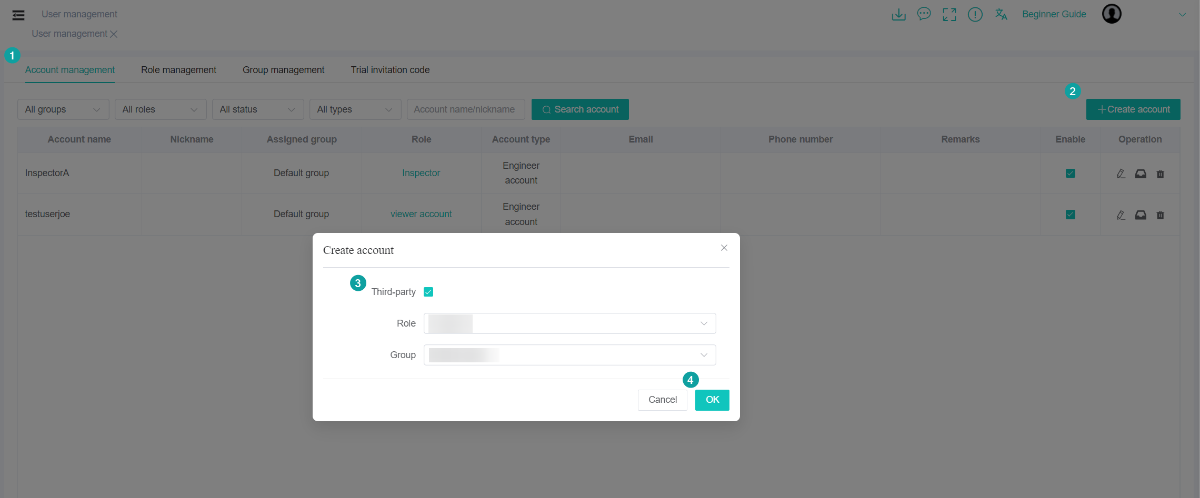
Task: Delete InspectorA with the trash icon
Action: tap(1160, 173)
